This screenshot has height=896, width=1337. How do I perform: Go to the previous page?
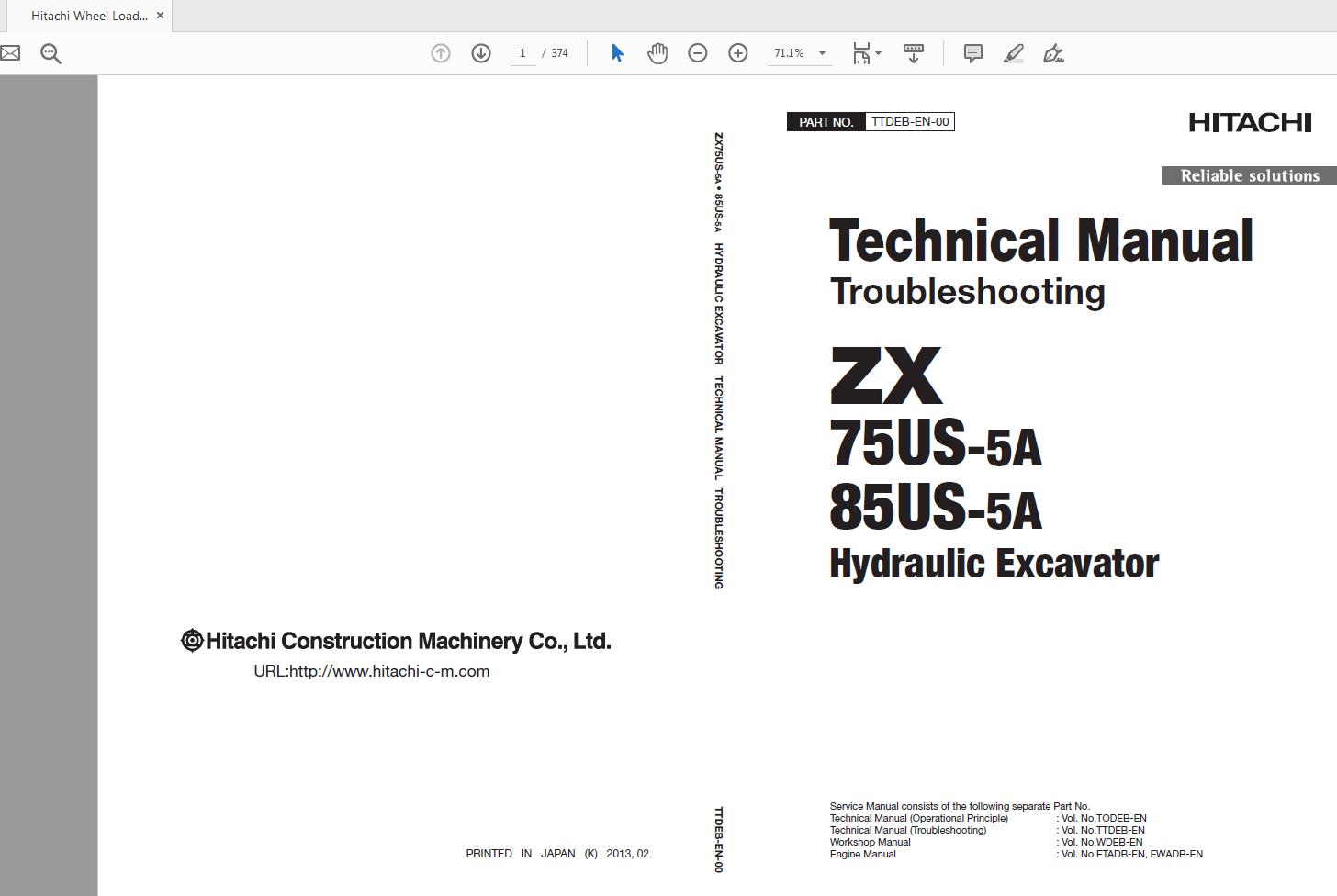click(x=441, y=53)
